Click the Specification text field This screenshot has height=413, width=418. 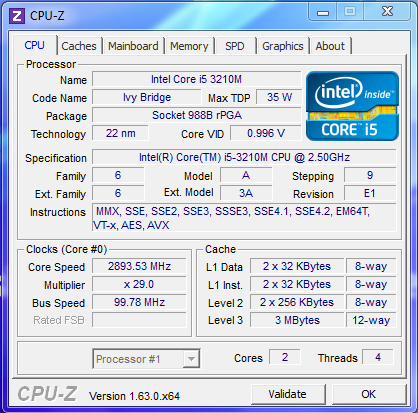click(x=244, y=157)
